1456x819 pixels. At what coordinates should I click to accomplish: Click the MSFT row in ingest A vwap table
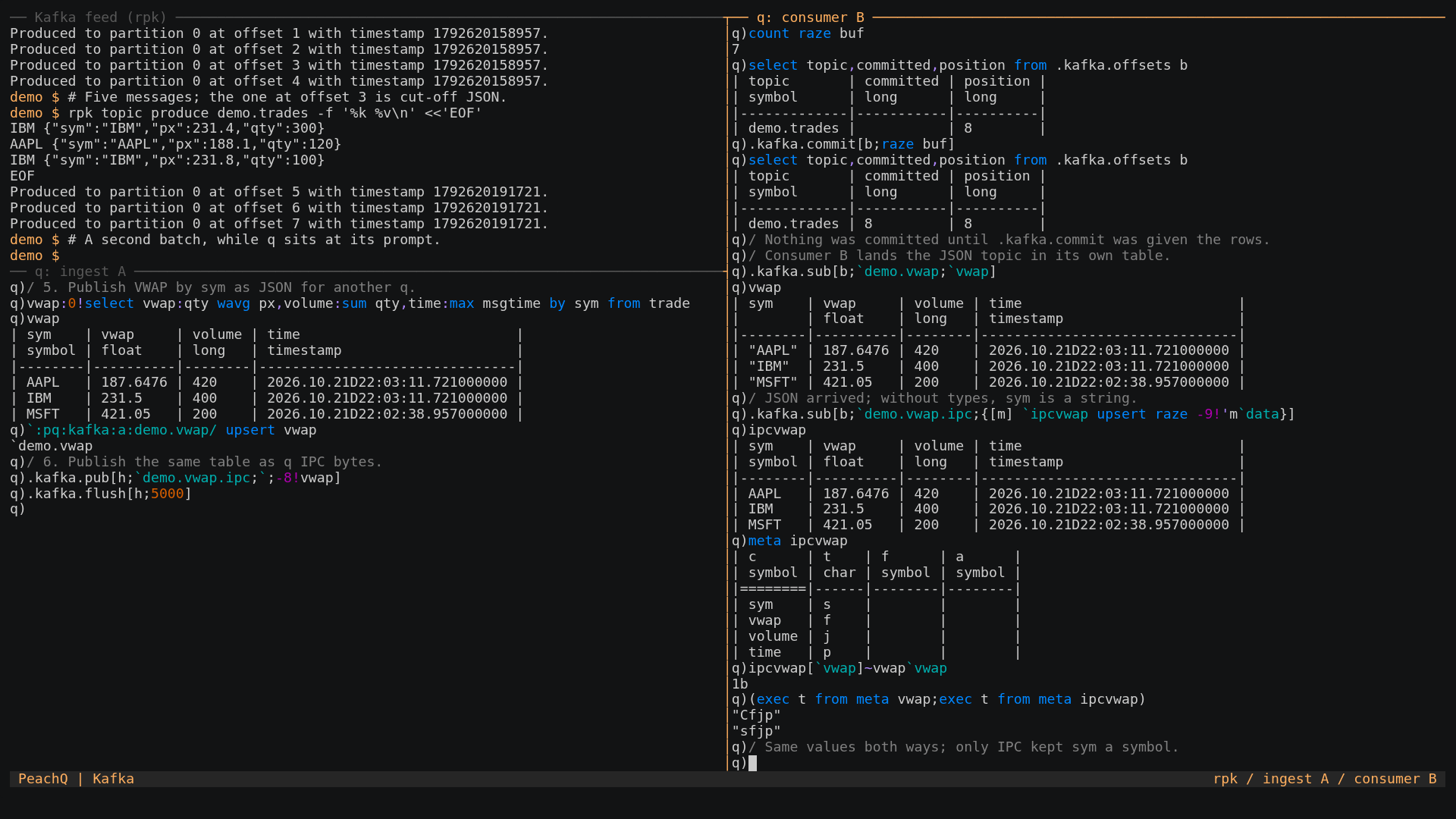[267, 414]
